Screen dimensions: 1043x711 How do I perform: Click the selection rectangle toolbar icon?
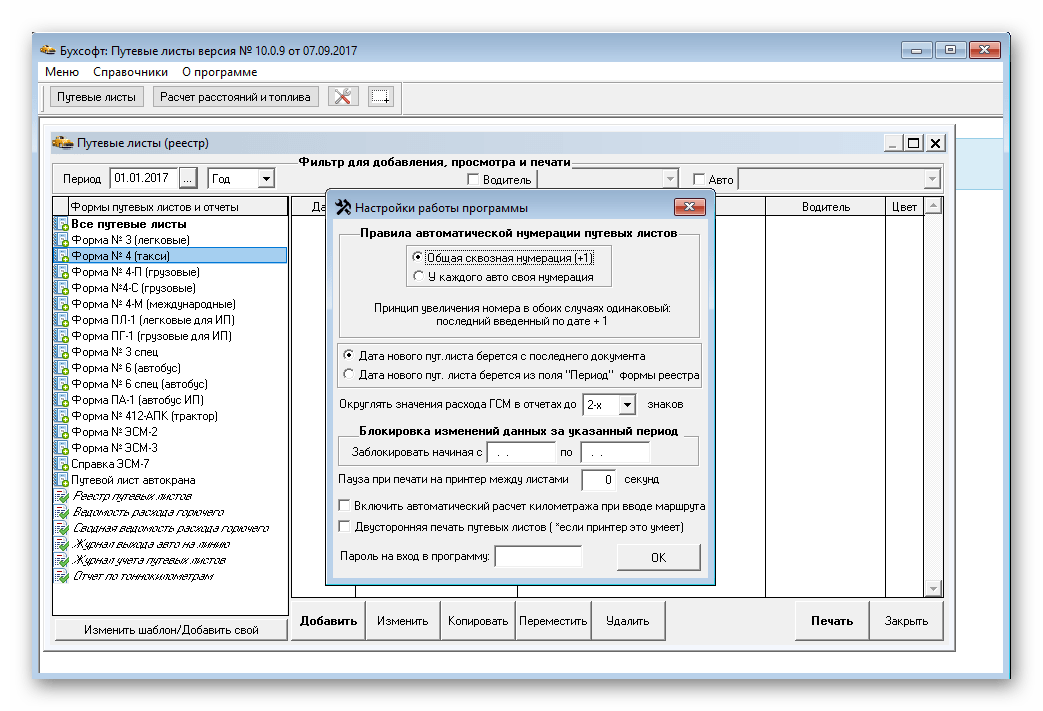coord(380,97)
